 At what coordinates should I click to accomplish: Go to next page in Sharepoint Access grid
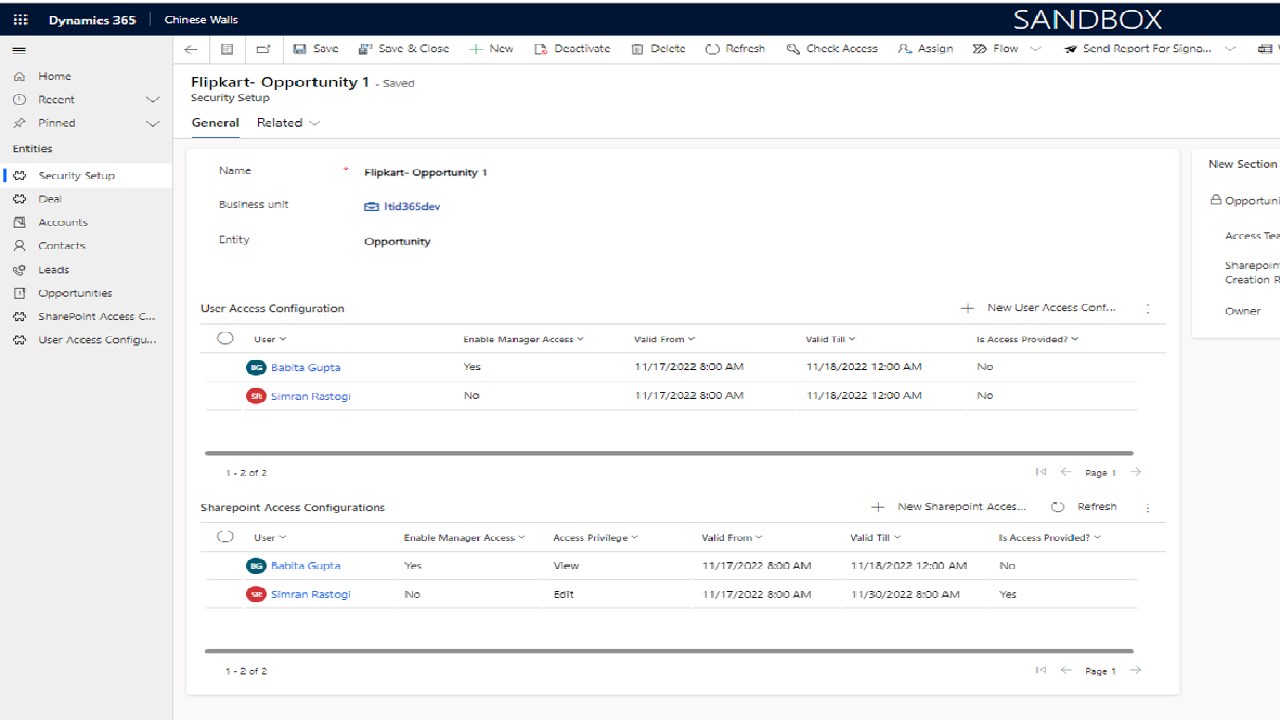pos(1135,670)
